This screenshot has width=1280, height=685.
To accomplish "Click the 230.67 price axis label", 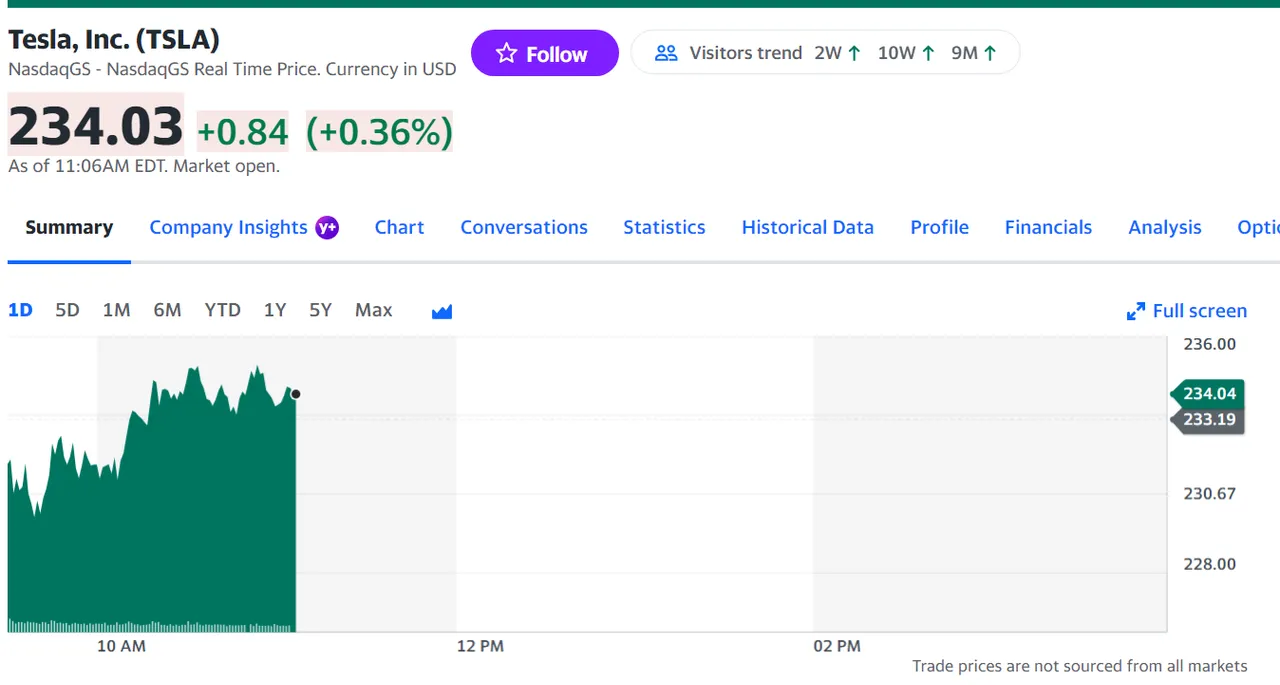I will click(x=1209, y=494).
